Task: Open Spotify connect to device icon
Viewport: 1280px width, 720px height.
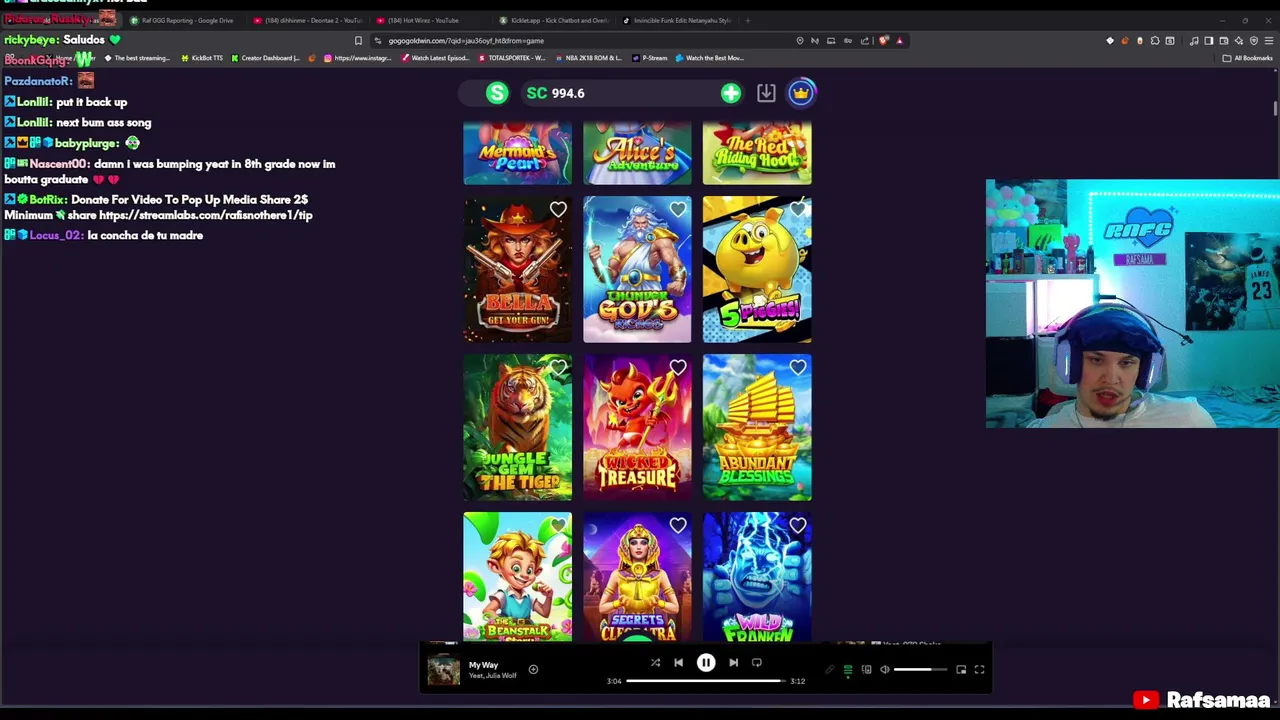Action: (x=867, y=670)
